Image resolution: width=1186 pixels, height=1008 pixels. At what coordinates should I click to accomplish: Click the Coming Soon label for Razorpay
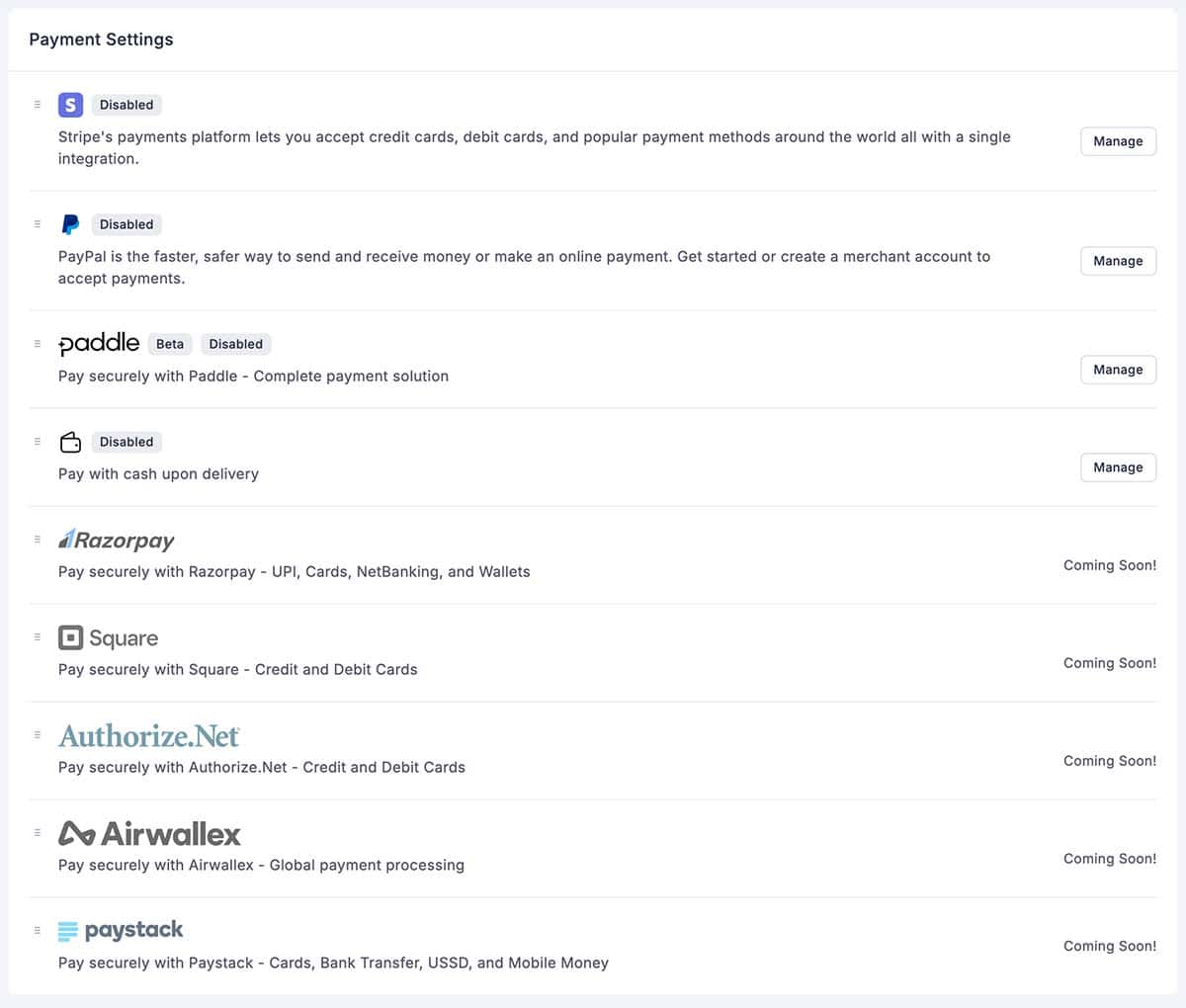point(1109,565)
